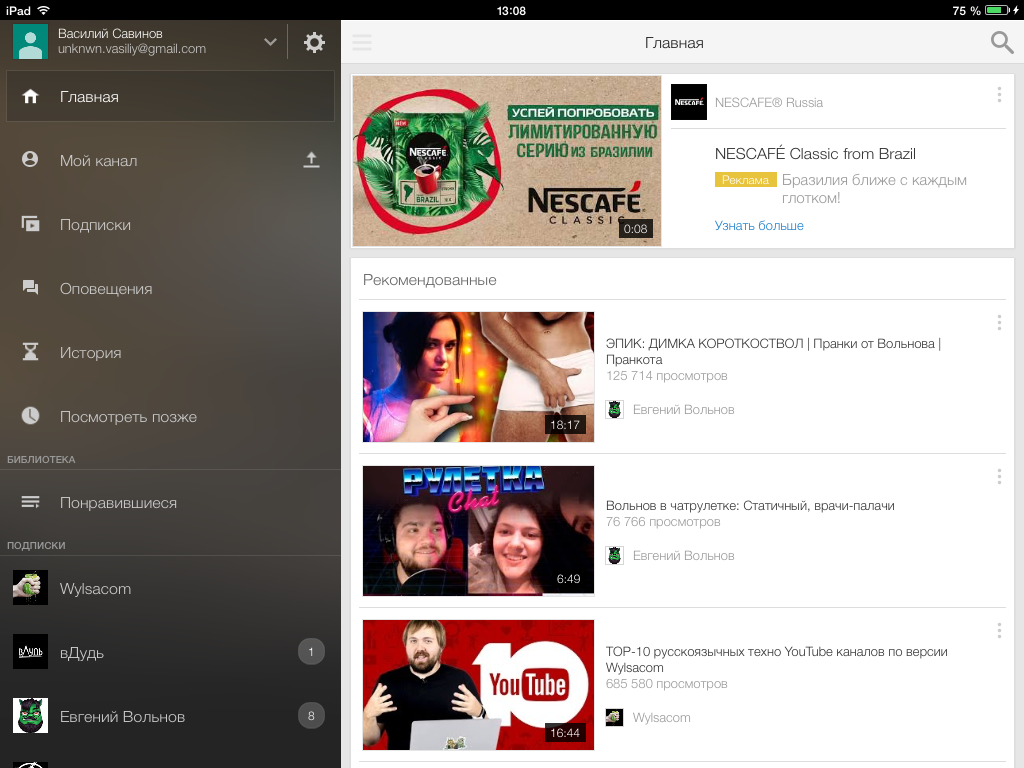
Task: Tap the NESCAFÉ Russia channel logo
Action: [x=689, y=102]
